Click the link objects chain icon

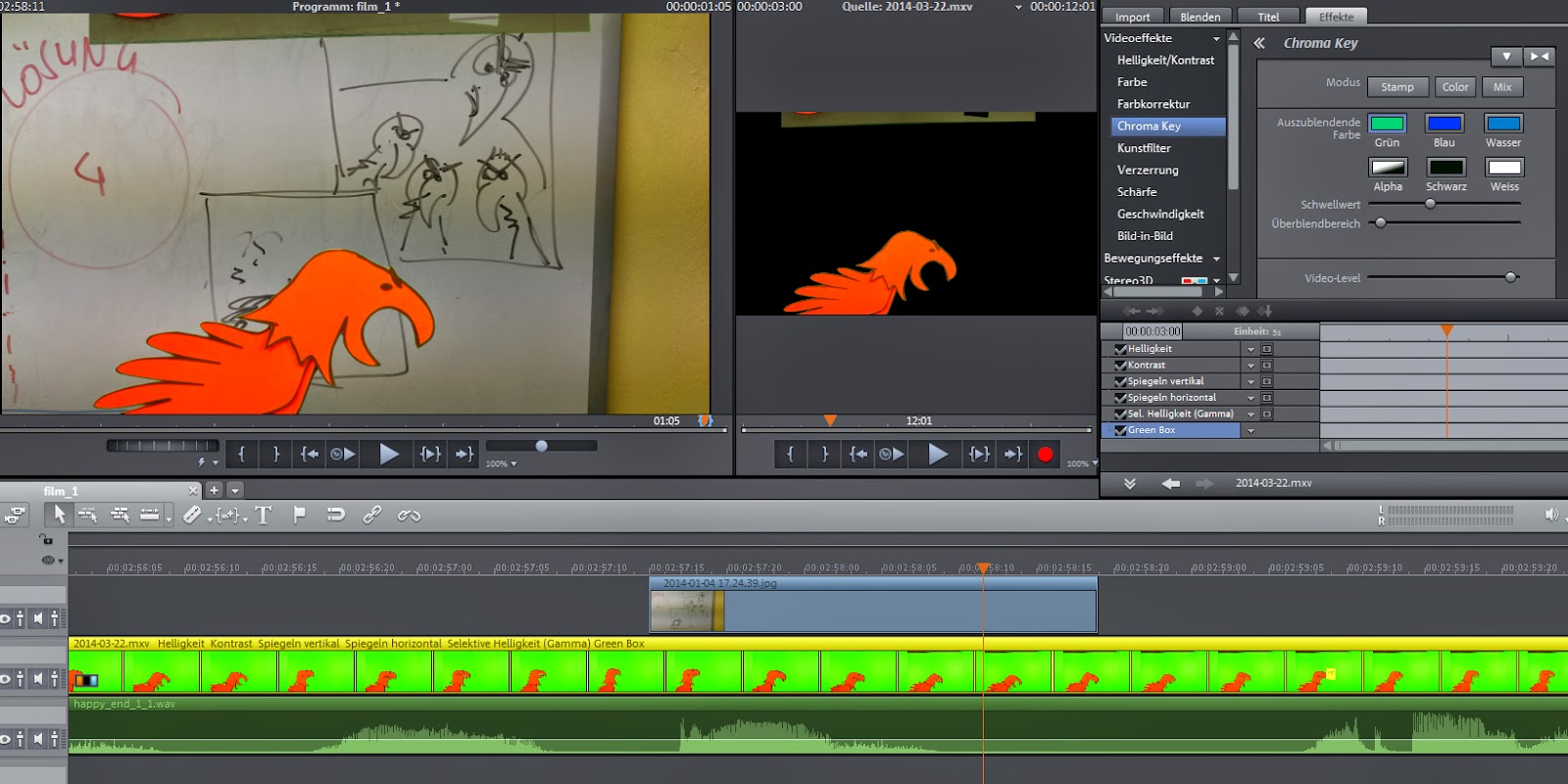(x=372, y=514)
